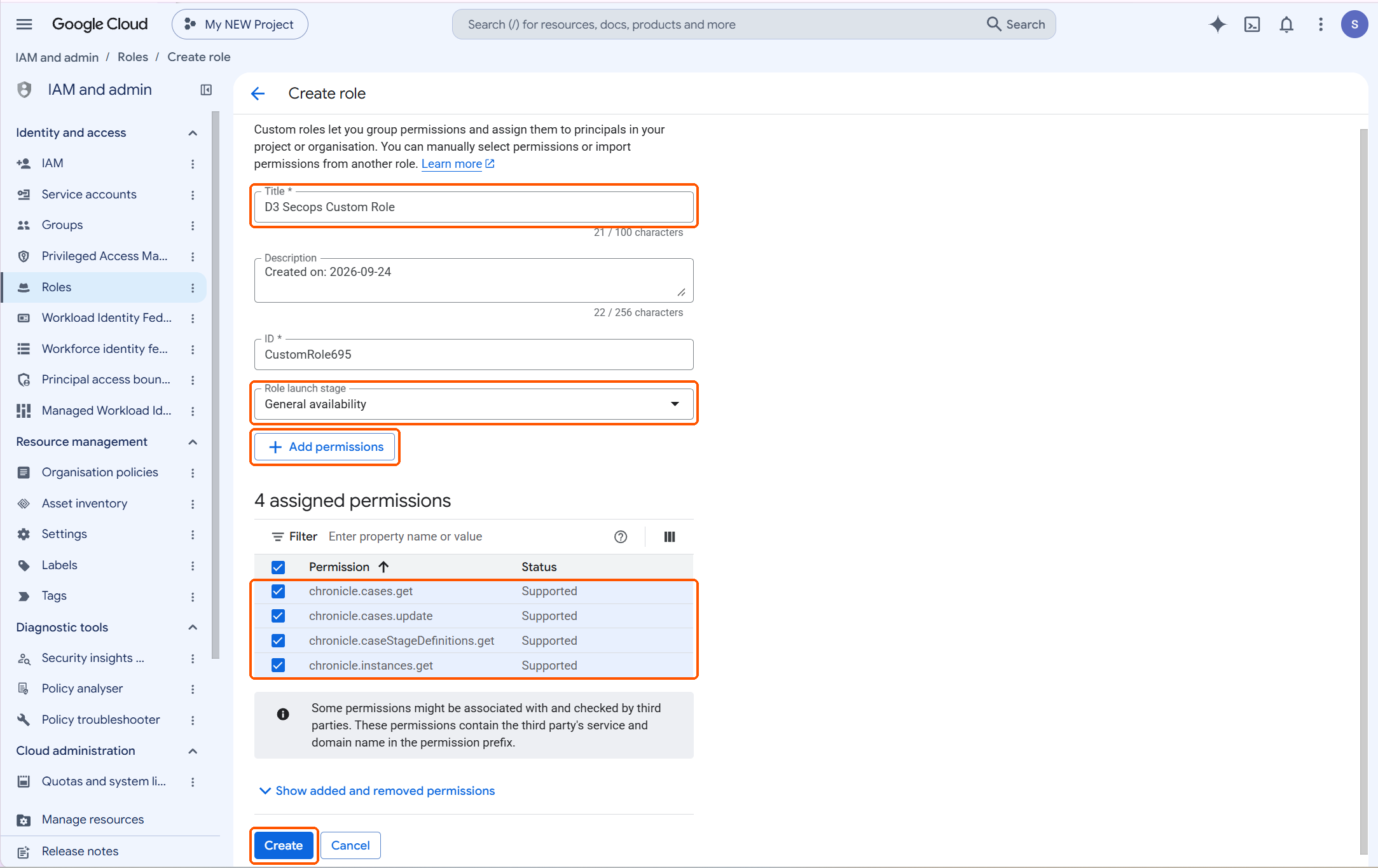The image size is (1378, 868).
Task: Open the top bar three-dot settings menu
Action: (1320, 24)
